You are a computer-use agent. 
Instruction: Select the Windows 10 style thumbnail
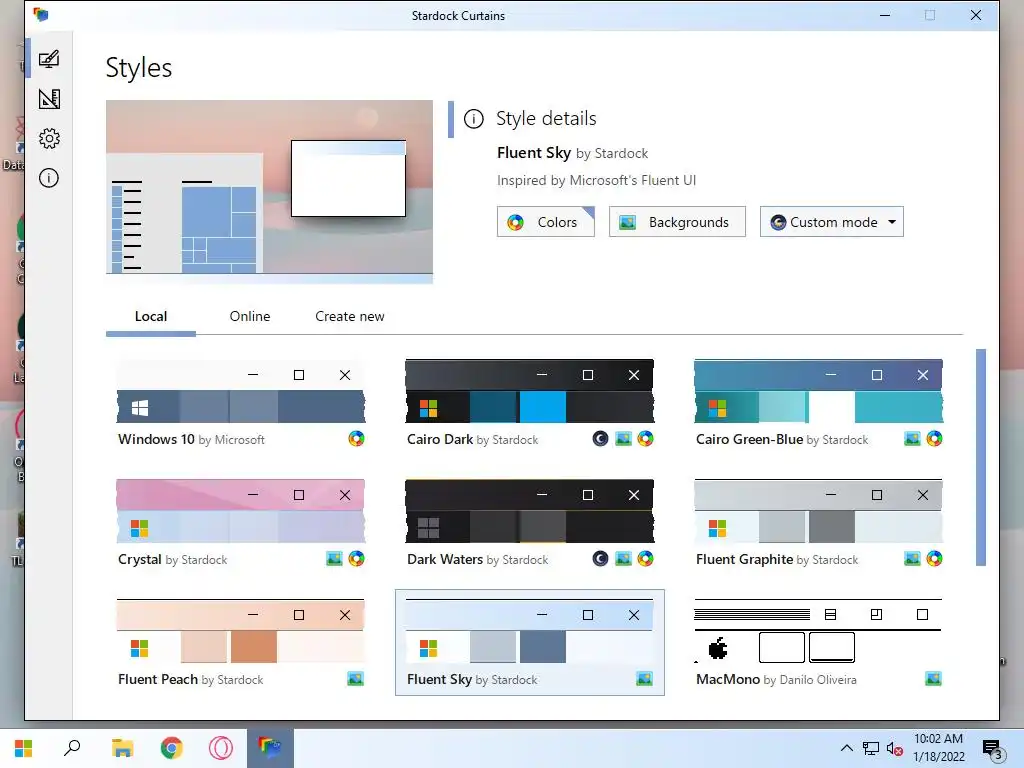point(240,391)
